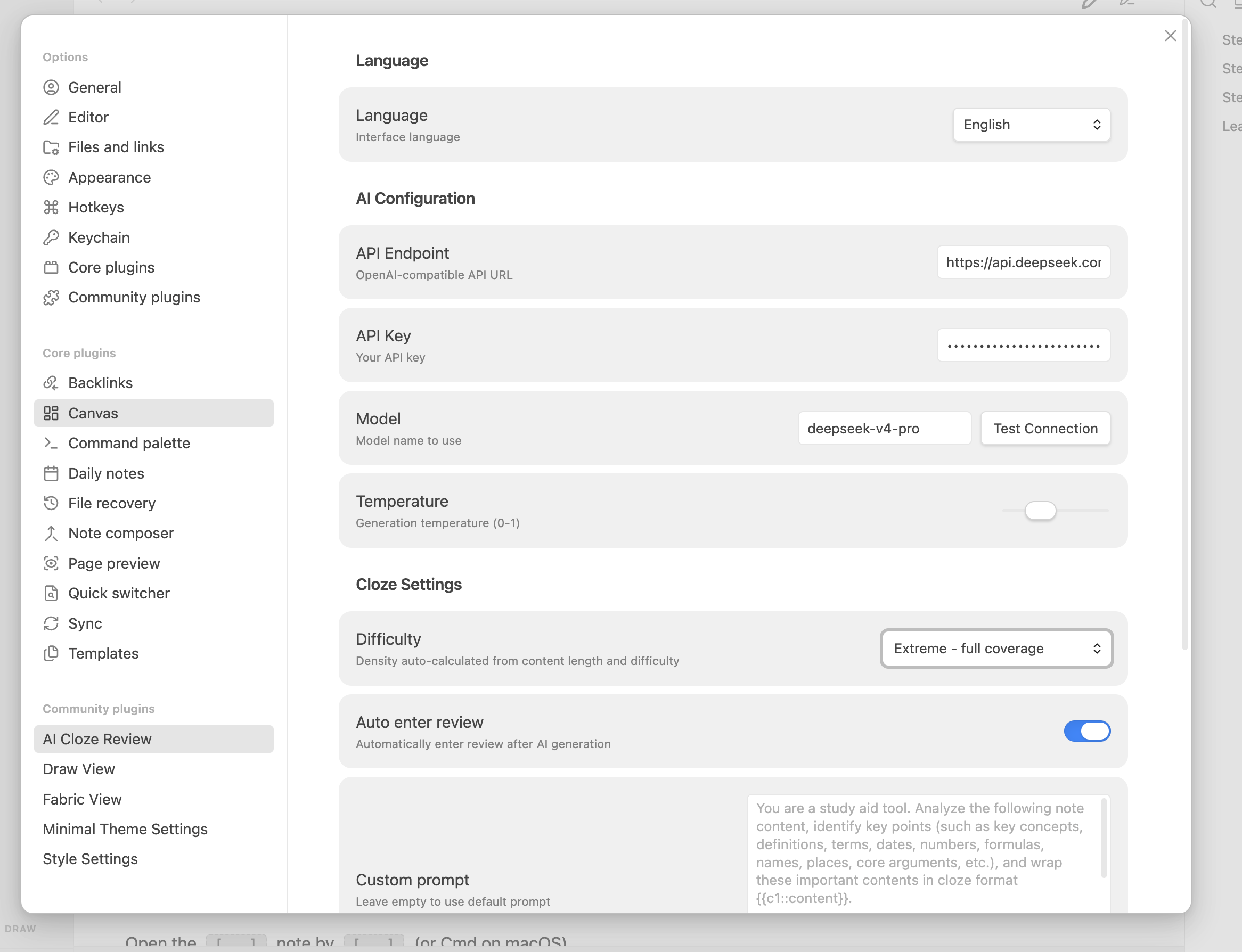The image size is (1242, 952).
Task: Click the Page preview eye icon
Action: point(51,563)
